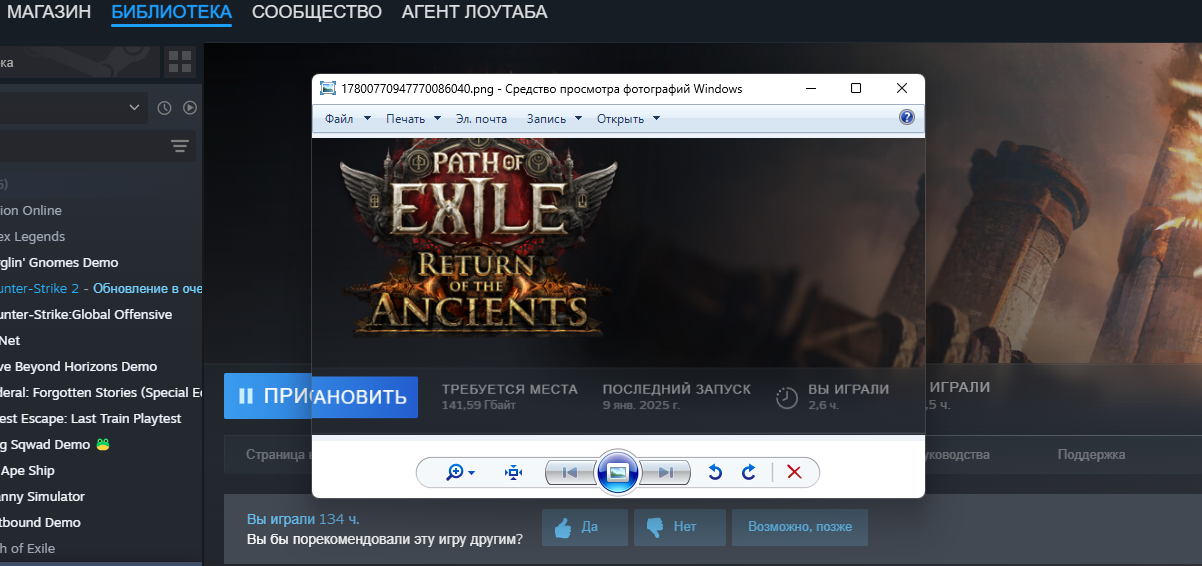Click the clock recent-activity icon in Steam sidebar
This screenshot has width=1202, height=566.
(x=165, y=107)
